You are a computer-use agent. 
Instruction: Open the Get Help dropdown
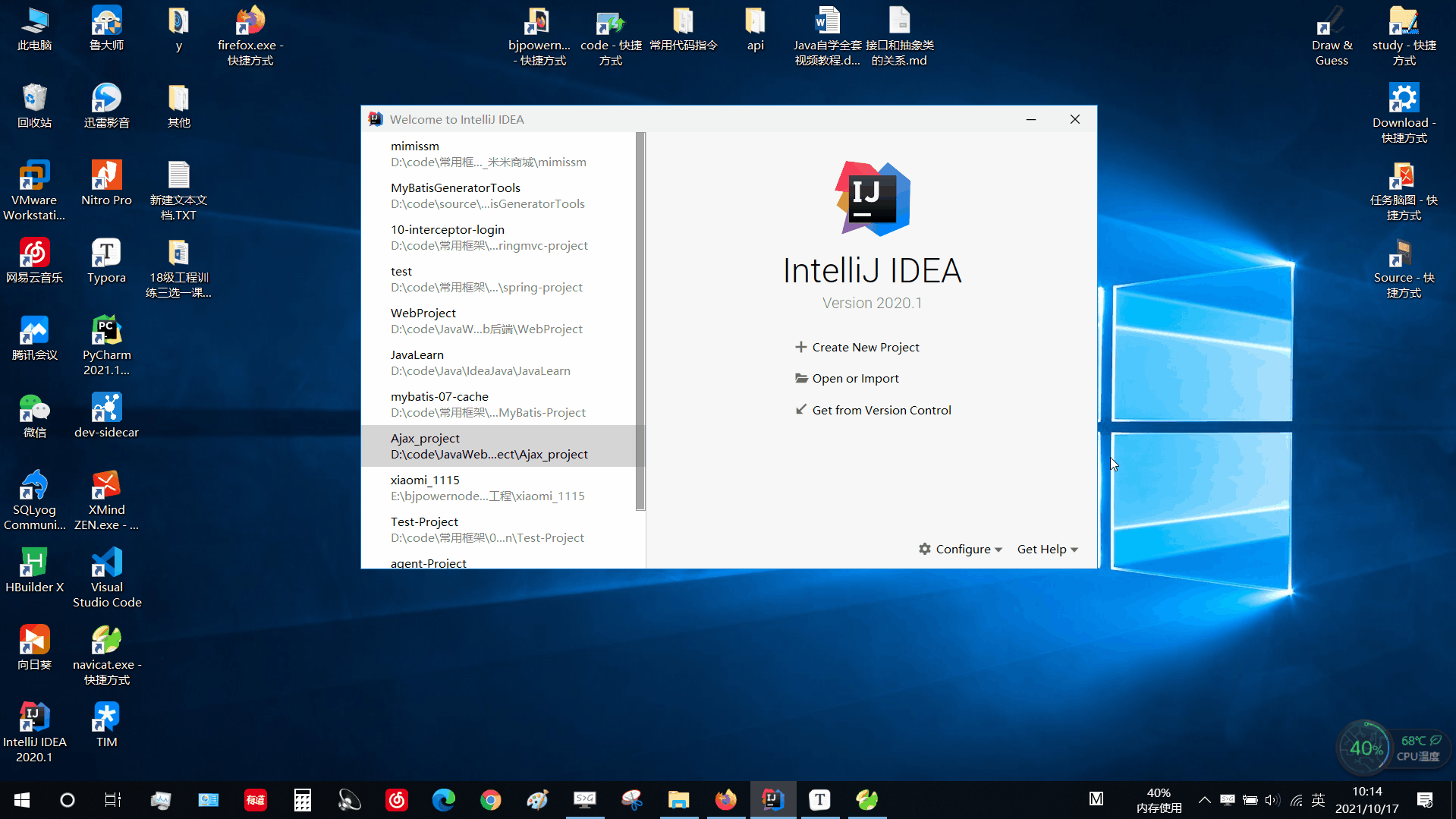pyautogui.click(x=1048, y=549)
